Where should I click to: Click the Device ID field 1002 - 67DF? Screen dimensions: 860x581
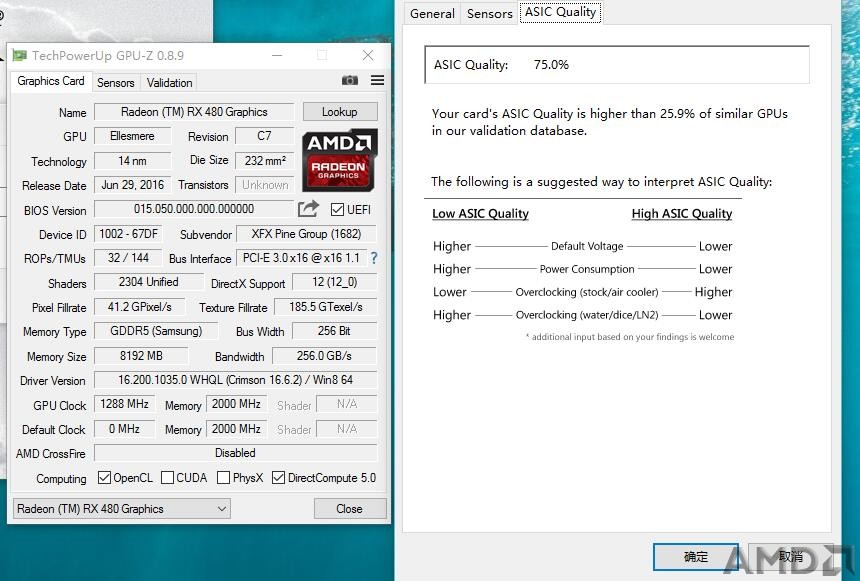click(x=128, y=234)
